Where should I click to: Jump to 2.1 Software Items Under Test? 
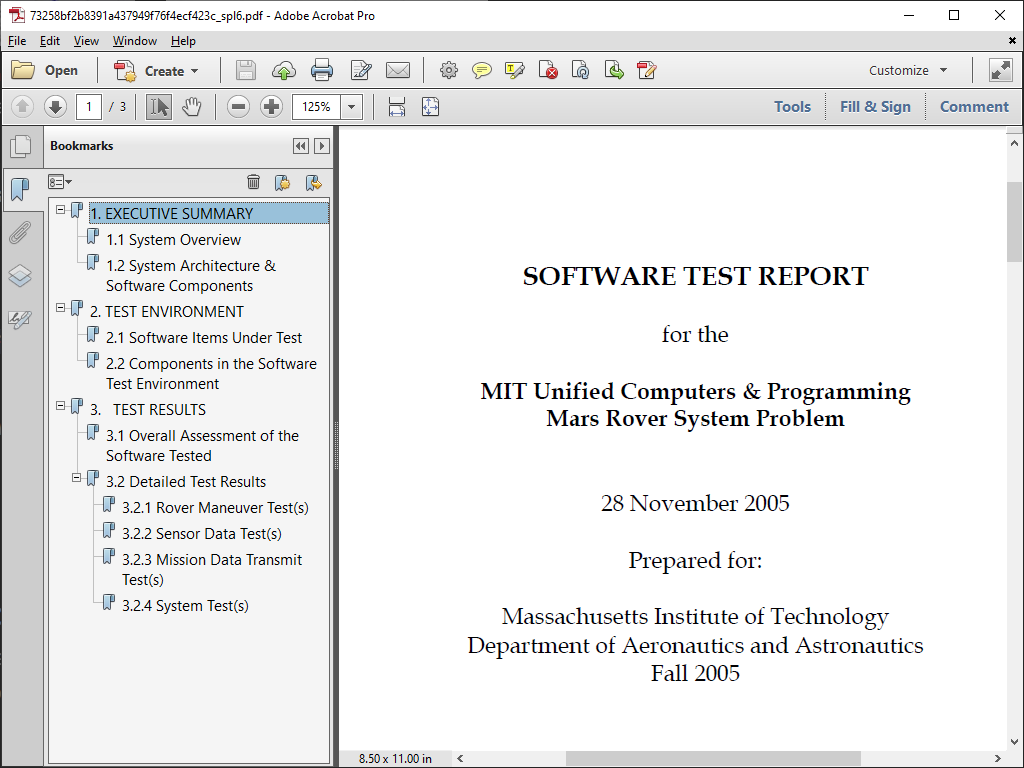[204, 338]
